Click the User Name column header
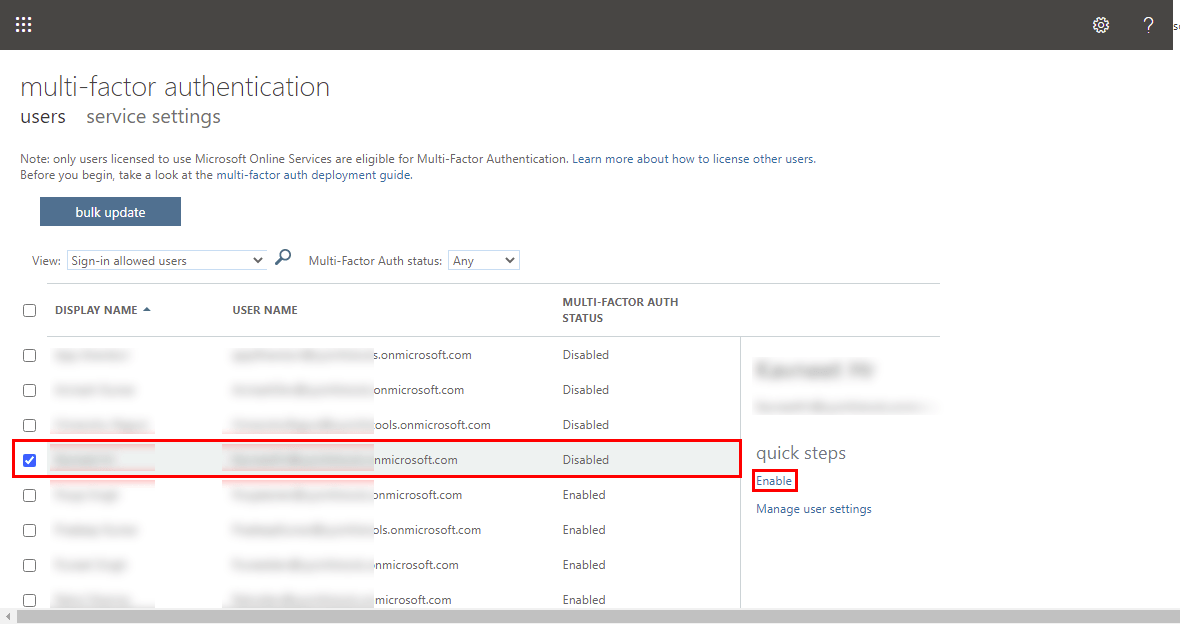The image size is (1180, 624). (x=265, y=310)
